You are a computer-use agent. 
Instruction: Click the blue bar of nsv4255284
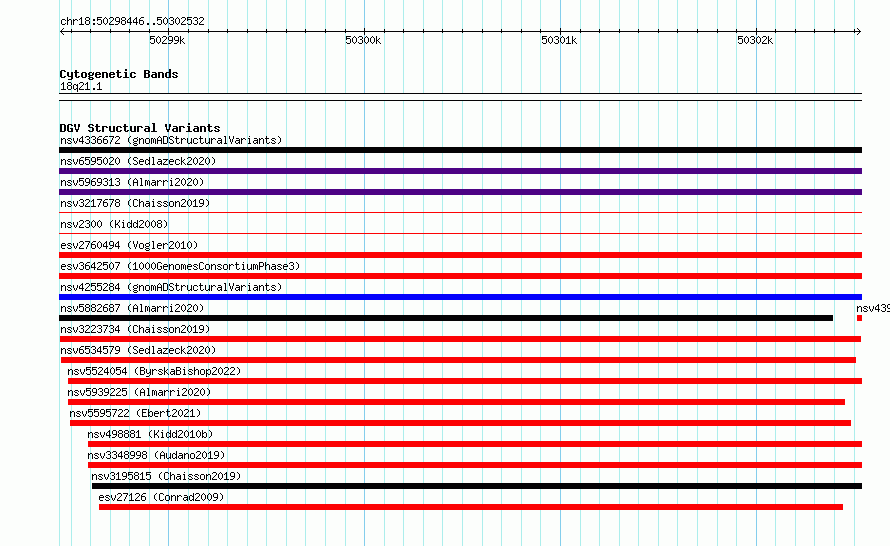tap(460, 297)
